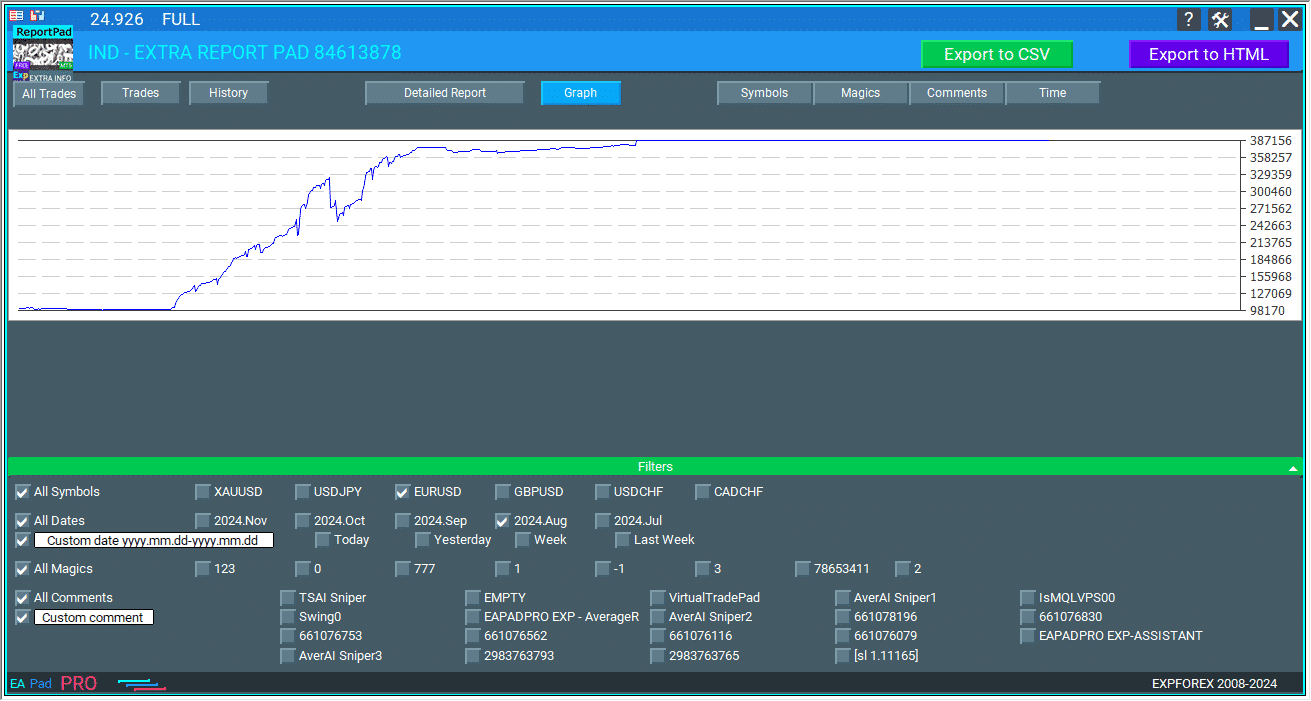Viewport: 1311px width, 701px height.
Task: Click the save disk icon in title bar
Action: click(x=37, y=16)
